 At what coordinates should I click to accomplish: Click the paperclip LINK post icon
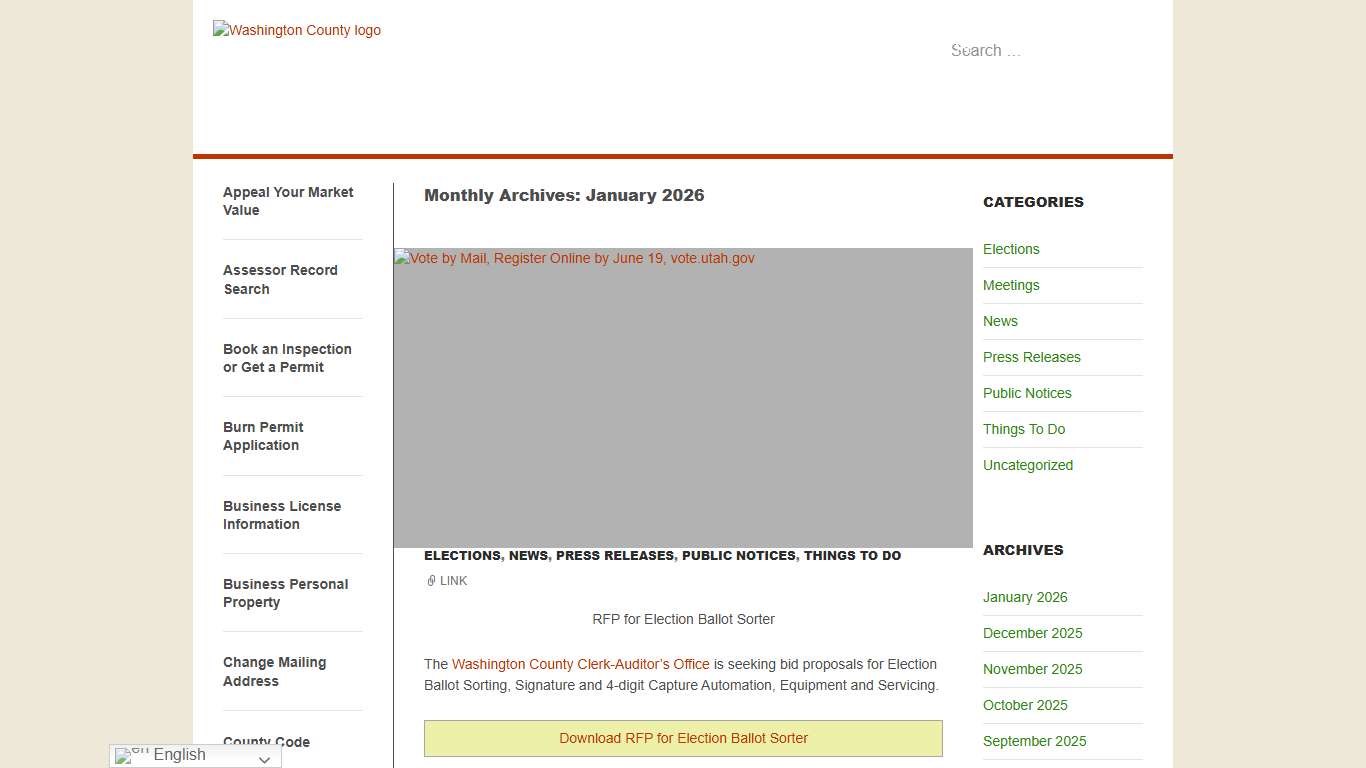[x=431, y=581]
